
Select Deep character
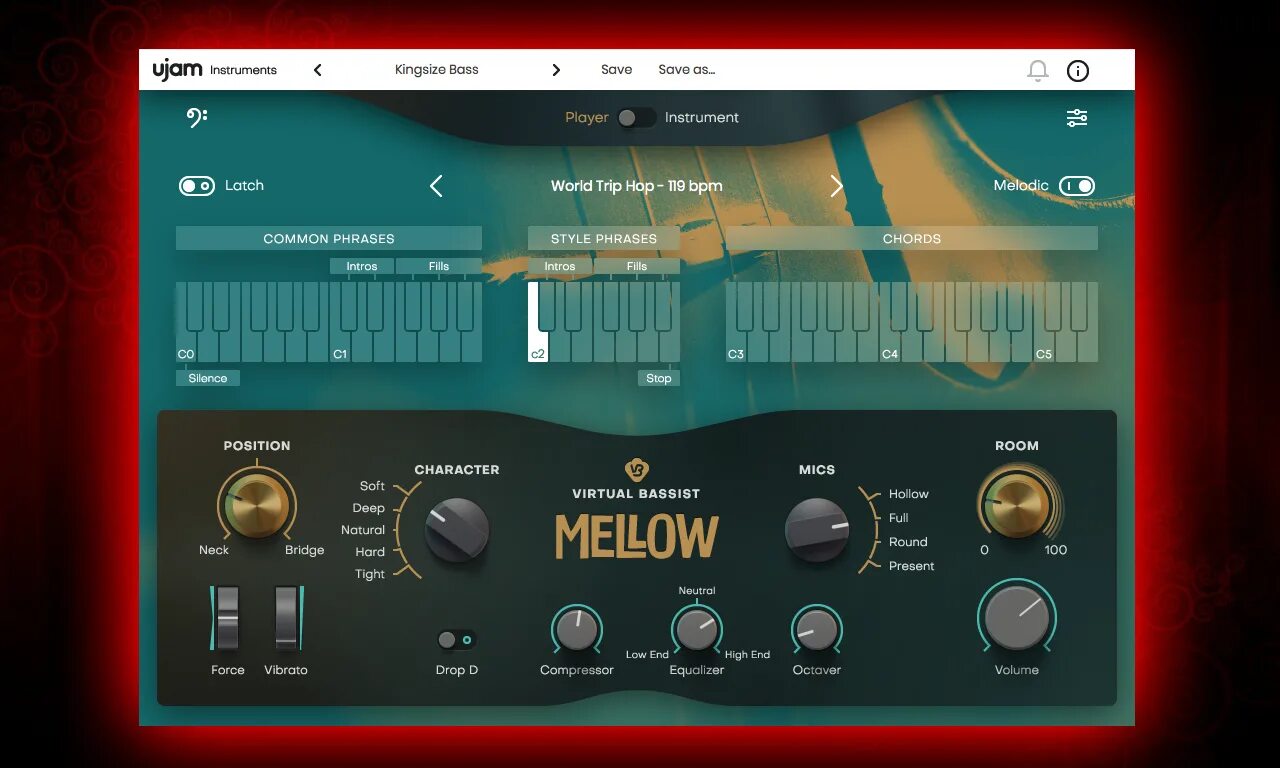[x=368, y=508]
